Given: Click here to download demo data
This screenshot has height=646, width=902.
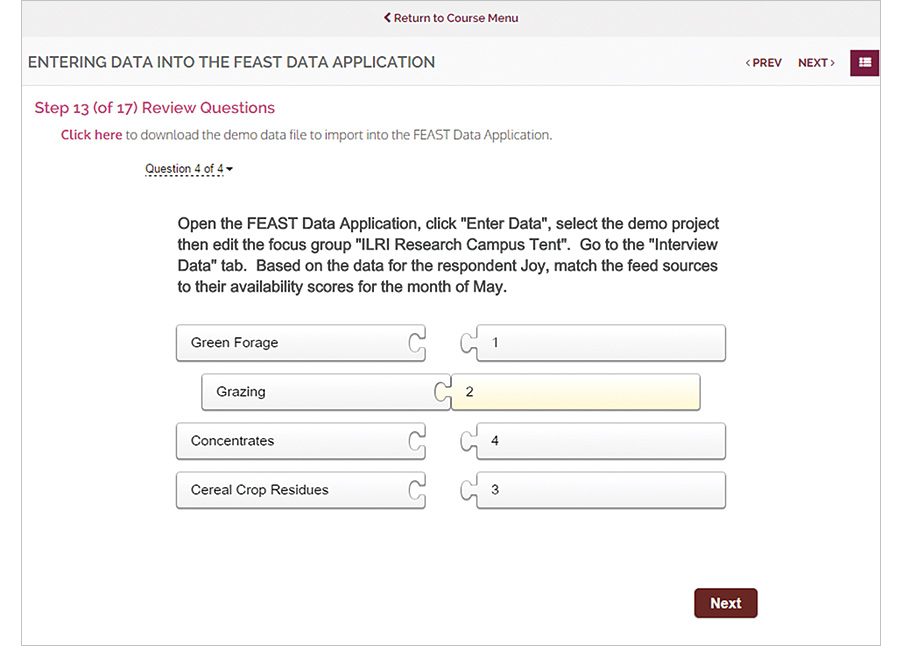Looking at the screenshot, I should click(x=91, y=135).
